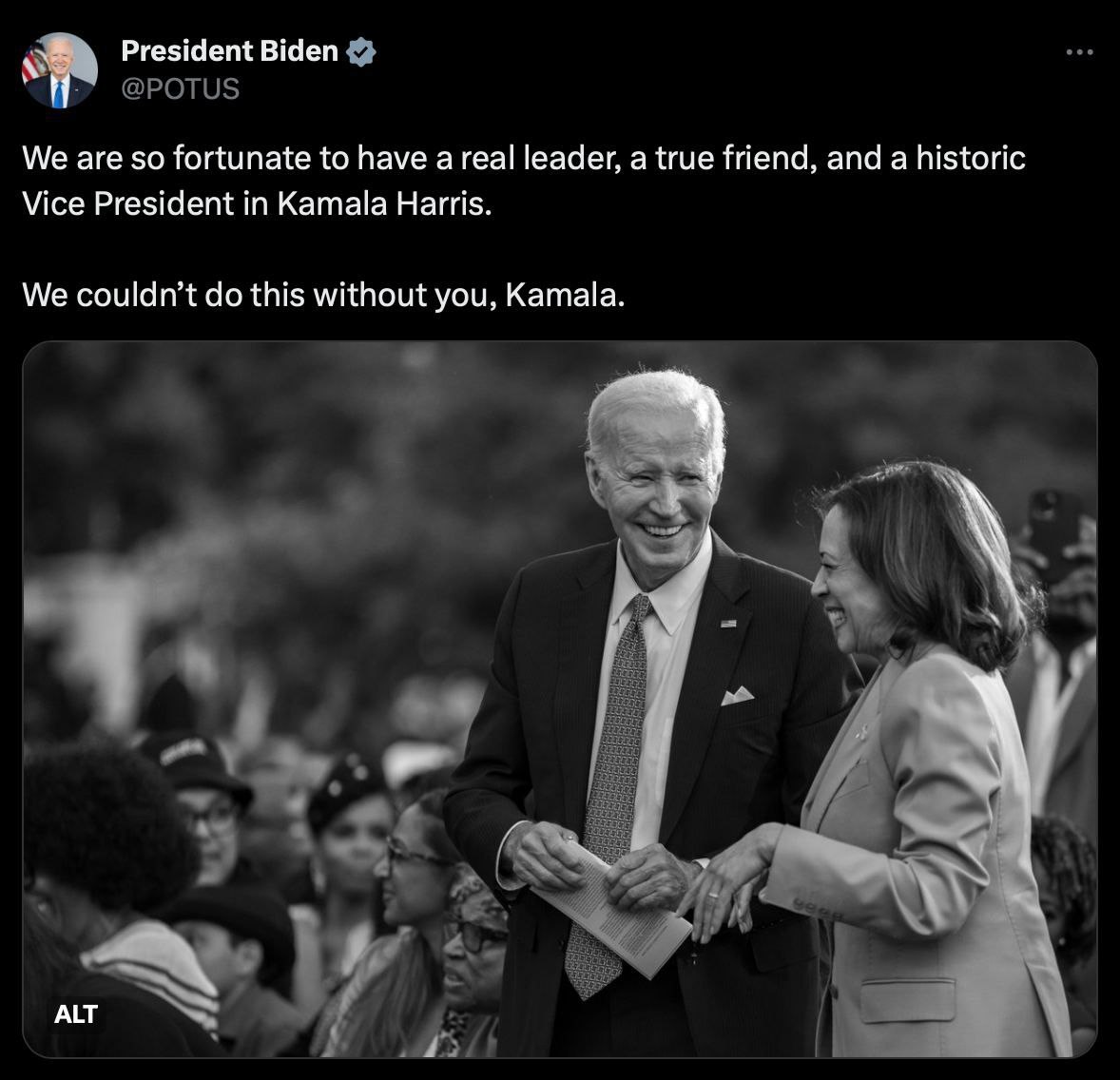Open the @POTUS handle link
Viewport: 1120px width, 1080px height.
tap(180, 89)
